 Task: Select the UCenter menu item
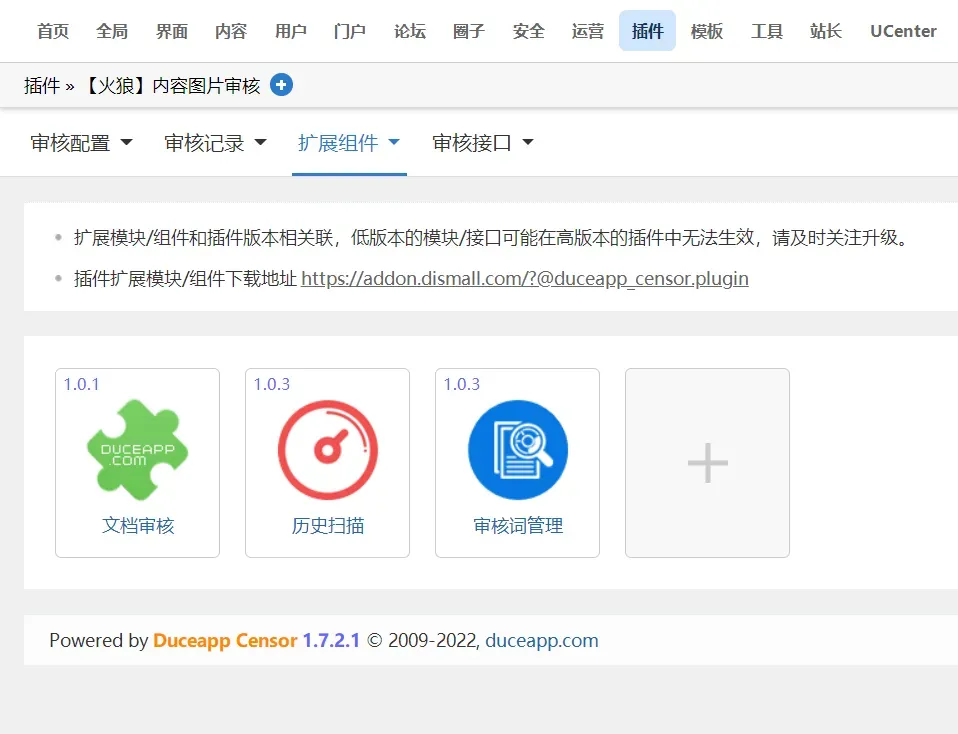click(902, 31)
